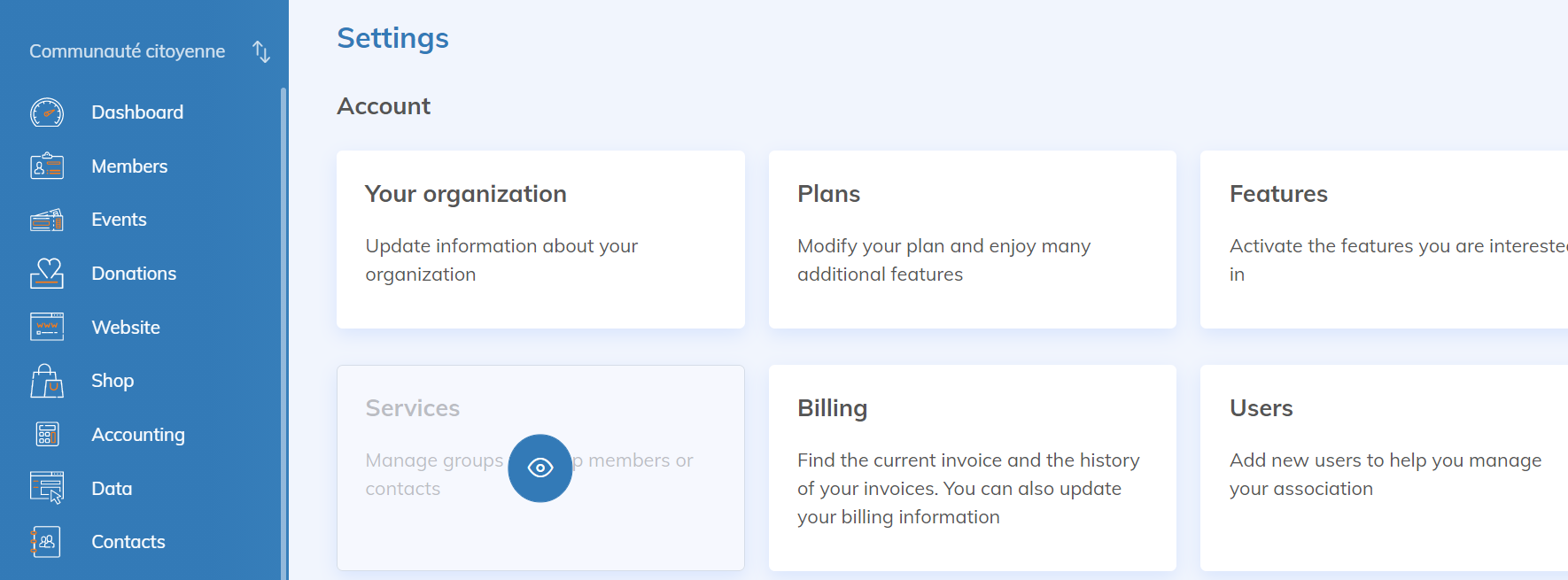Expand the organization switcher arrows
Image resolution: width=1568 pixels, height=580 pixels.
click(x=261, y=51)
